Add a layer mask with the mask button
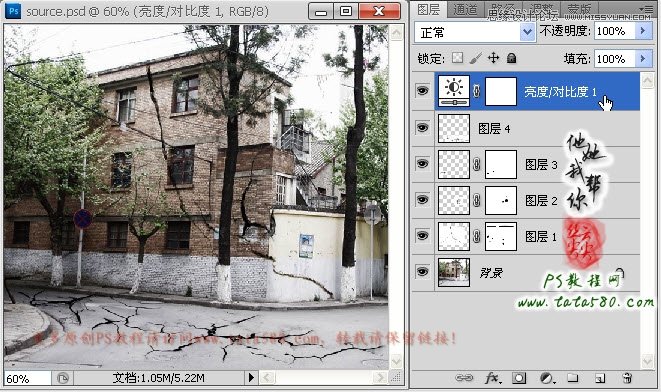 (519, 378)
